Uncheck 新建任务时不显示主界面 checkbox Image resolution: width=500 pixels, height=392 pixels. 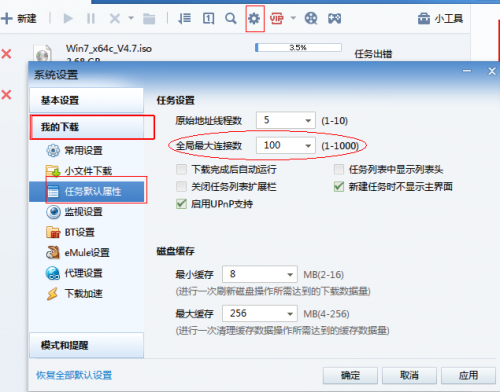point(339,186)
